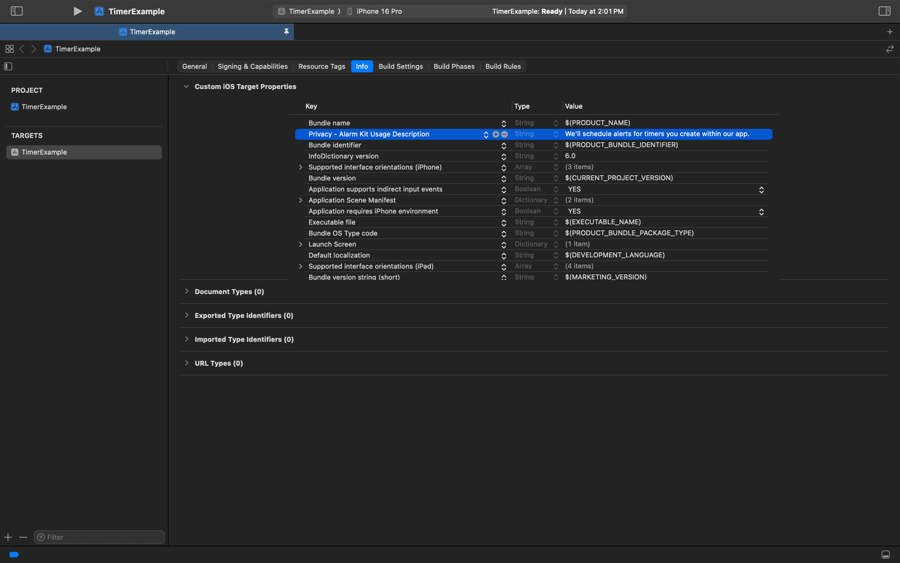Toggle the inspector panel icon
This screenshot has width=900, height=563.
click(884, 11)
